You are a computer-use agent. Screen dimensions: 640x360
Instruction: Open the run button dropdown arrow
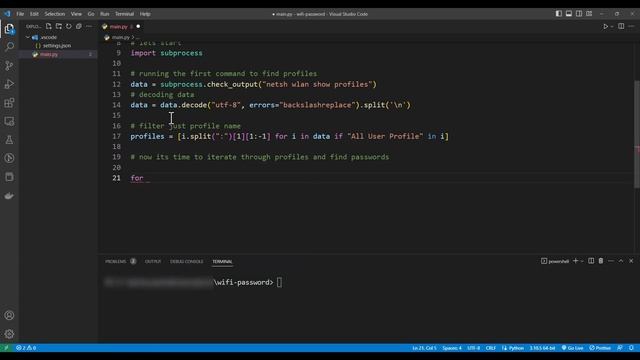coord(612,27)
